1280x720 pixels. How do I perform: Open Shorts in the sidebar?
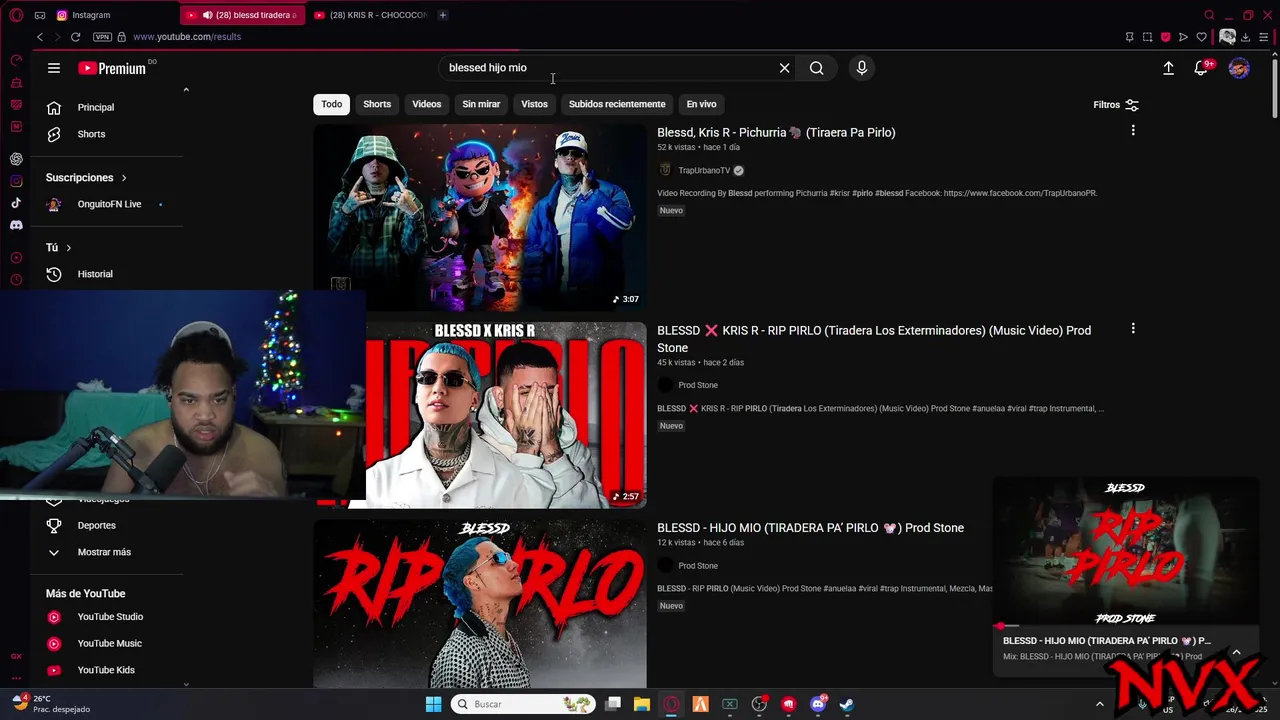pos(91,134)
